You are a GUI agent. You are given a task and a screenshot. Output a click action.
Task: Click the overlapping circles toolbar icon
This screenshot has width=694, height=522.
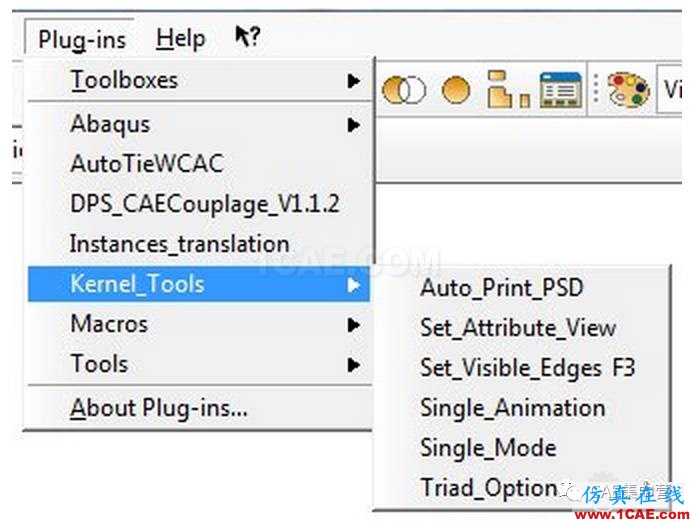tap(403, 90)
